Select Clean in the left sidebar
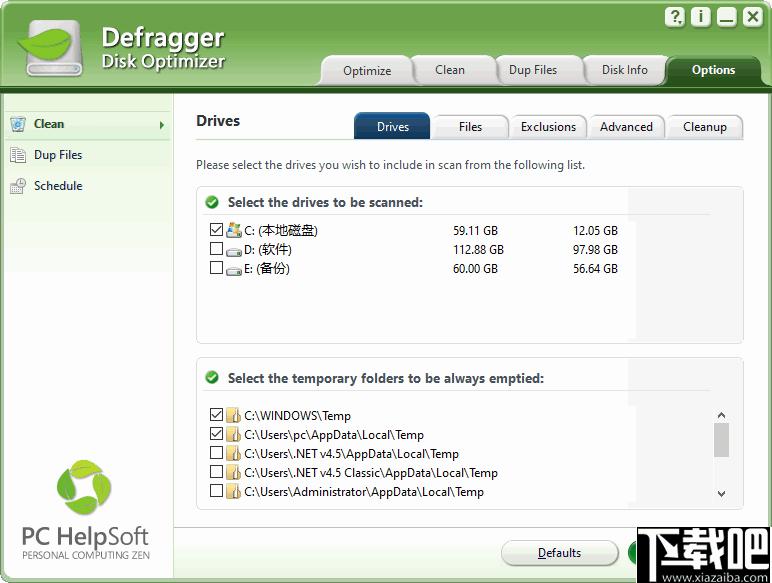This screenshot has height=583, width=772. click(87, 124)
